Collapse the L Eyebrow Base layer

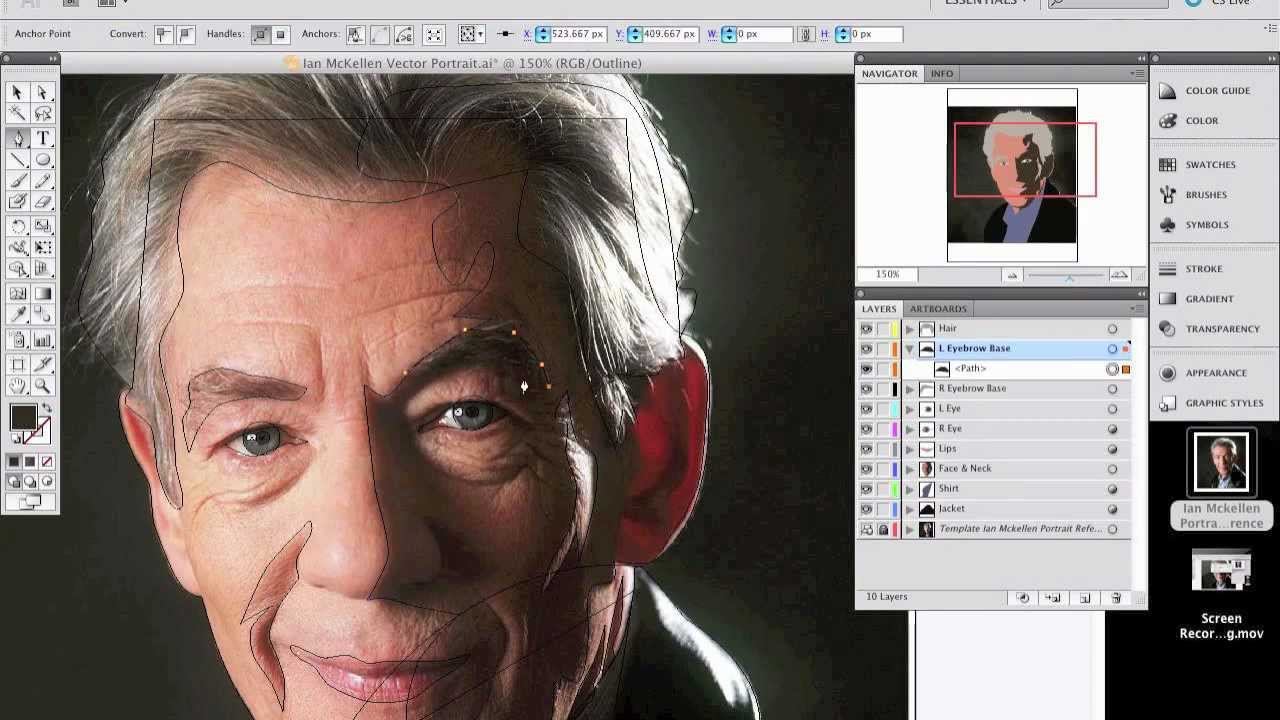(908, 348)
